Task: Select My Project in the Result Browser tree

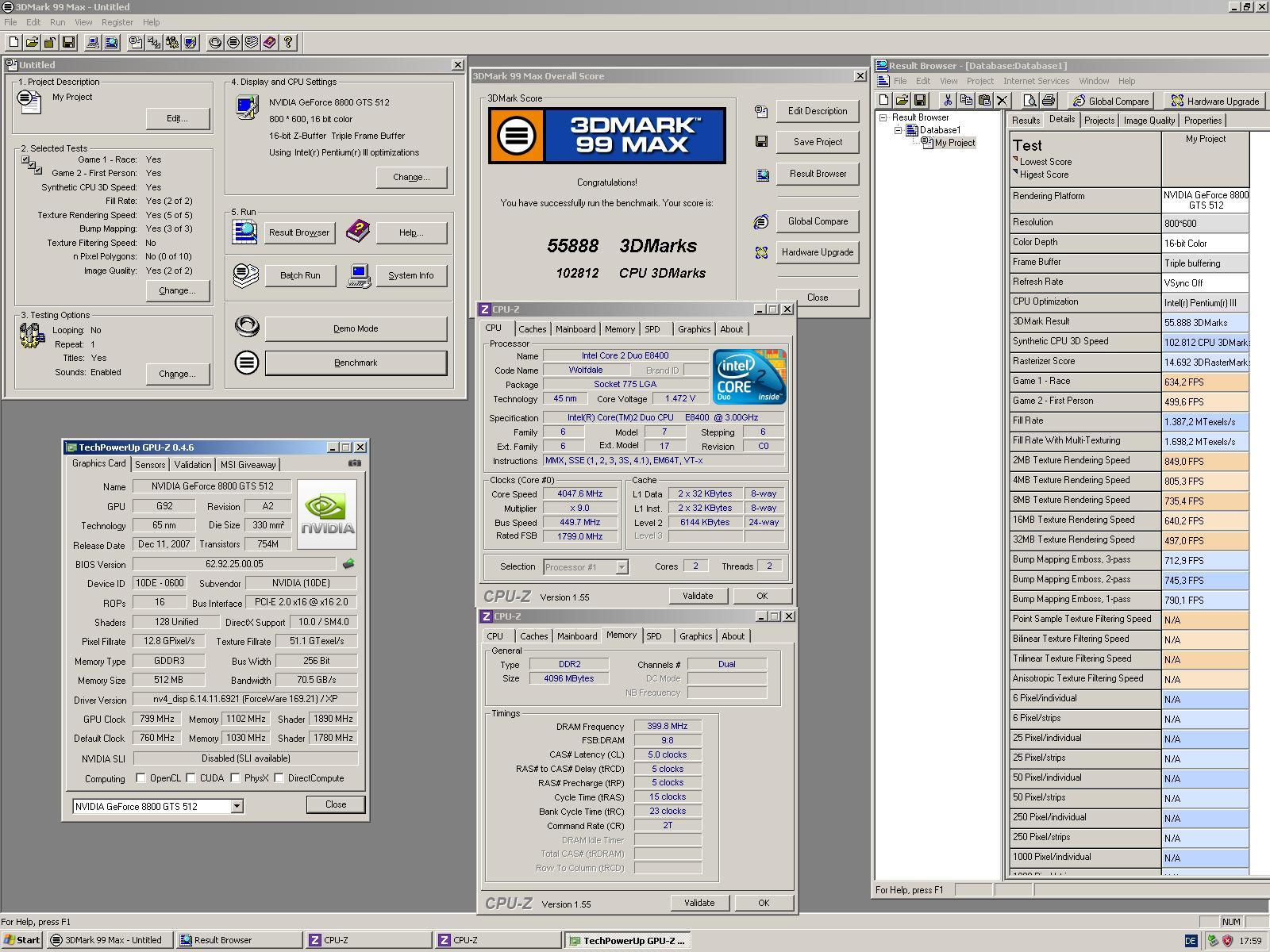Action: (x=954, y=143)
